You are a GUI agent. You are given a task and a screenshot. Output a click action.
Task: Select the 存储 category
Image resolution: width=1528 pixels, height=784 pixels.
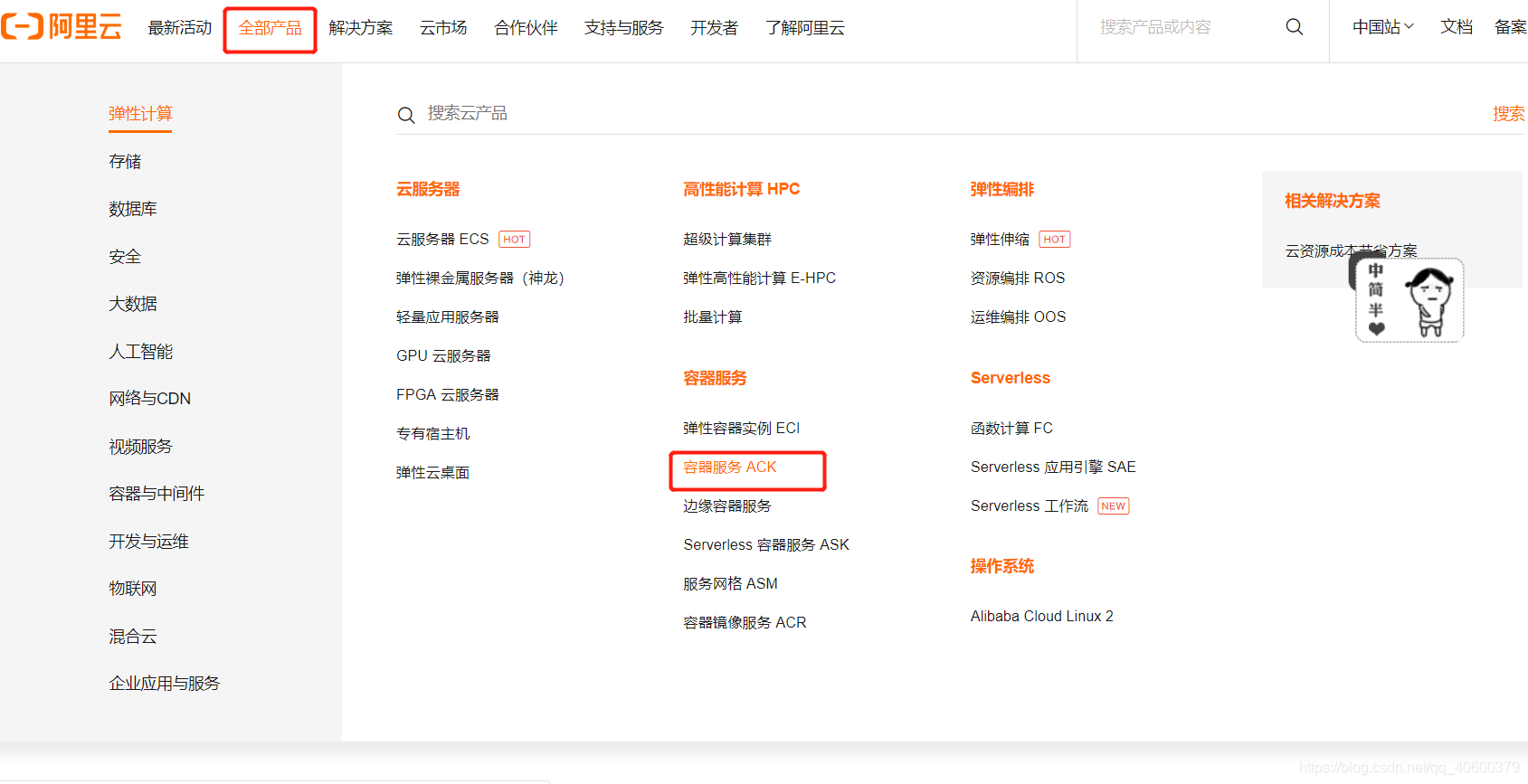125,161
